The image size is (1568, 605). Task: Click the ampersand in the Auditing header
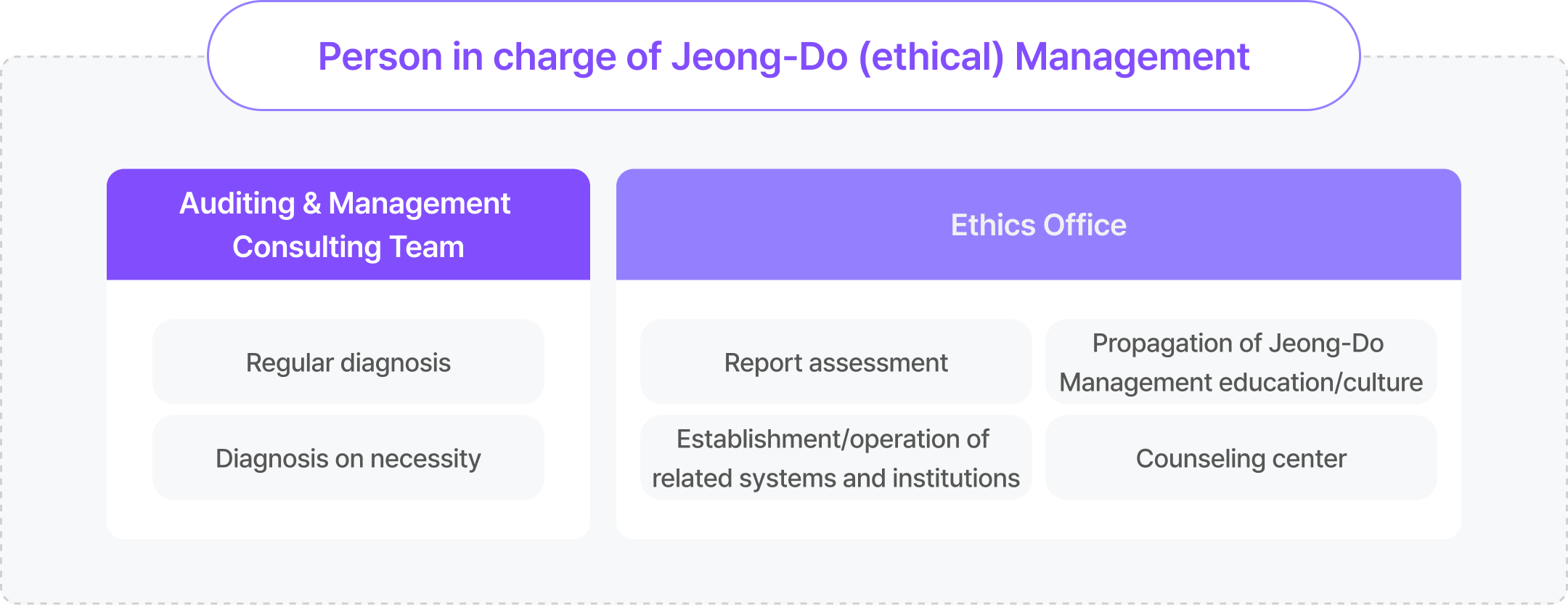click(x=312, y=203)
